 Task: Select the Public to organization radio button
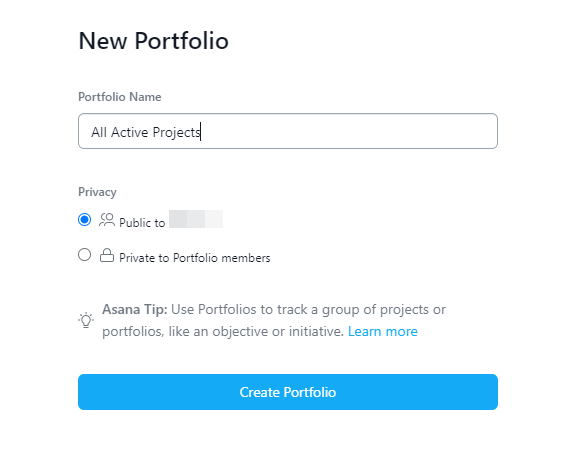[84, 220]
